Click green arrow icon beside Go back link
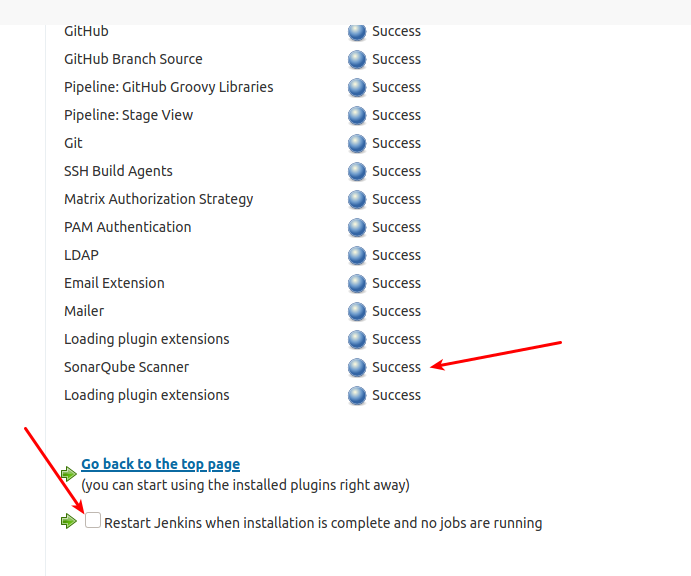Viewport: 691px width, 576px height. tap(68, 473)
